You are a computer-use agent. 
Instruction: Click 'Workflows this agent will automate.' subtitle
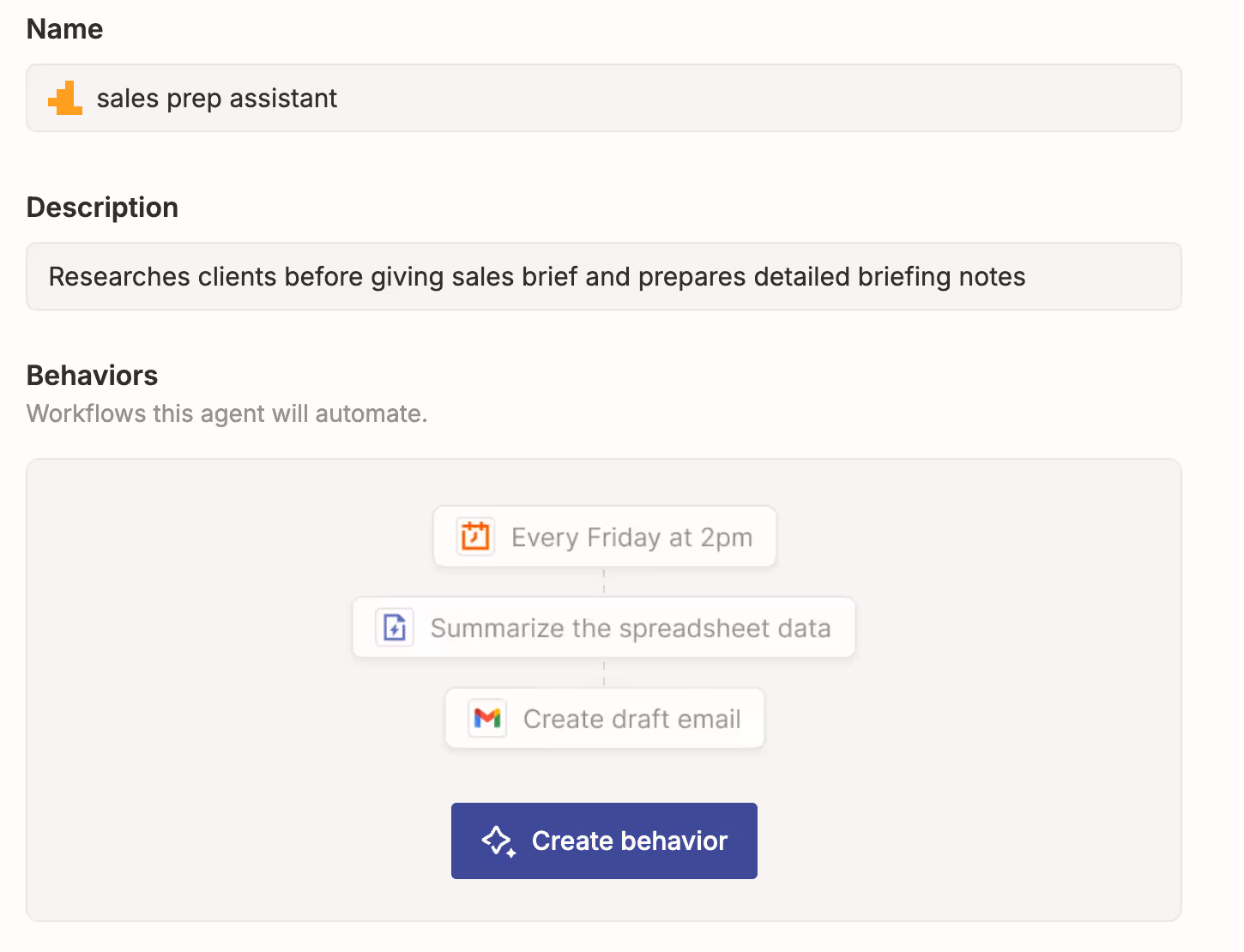pyautogui.click(x=227, y=413)
